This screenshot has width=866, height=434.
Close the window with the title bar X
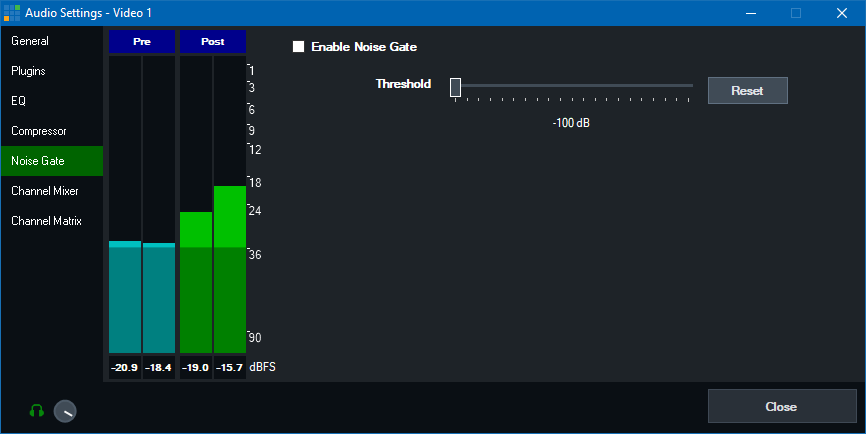[x=842, y=13]
